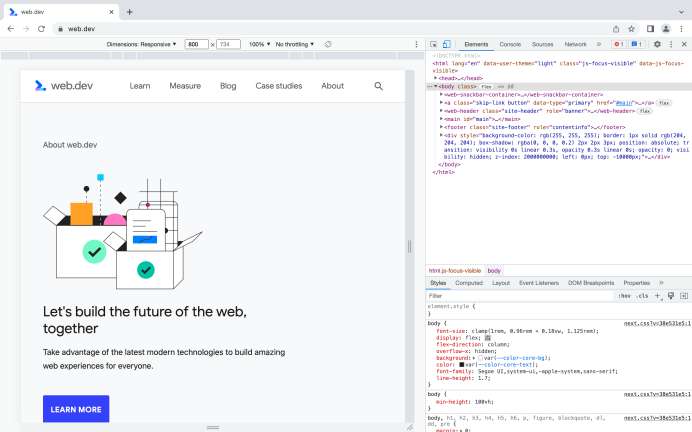Expand the web-snackbar-container node

(x=441, y=94)
